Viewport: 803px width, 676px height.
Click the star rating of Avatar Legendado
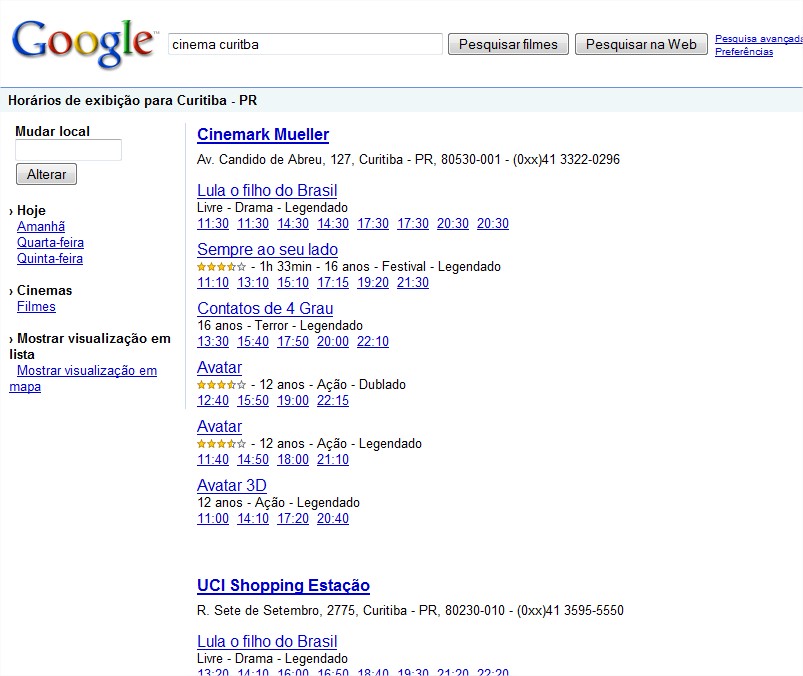[x=221, y=443]
